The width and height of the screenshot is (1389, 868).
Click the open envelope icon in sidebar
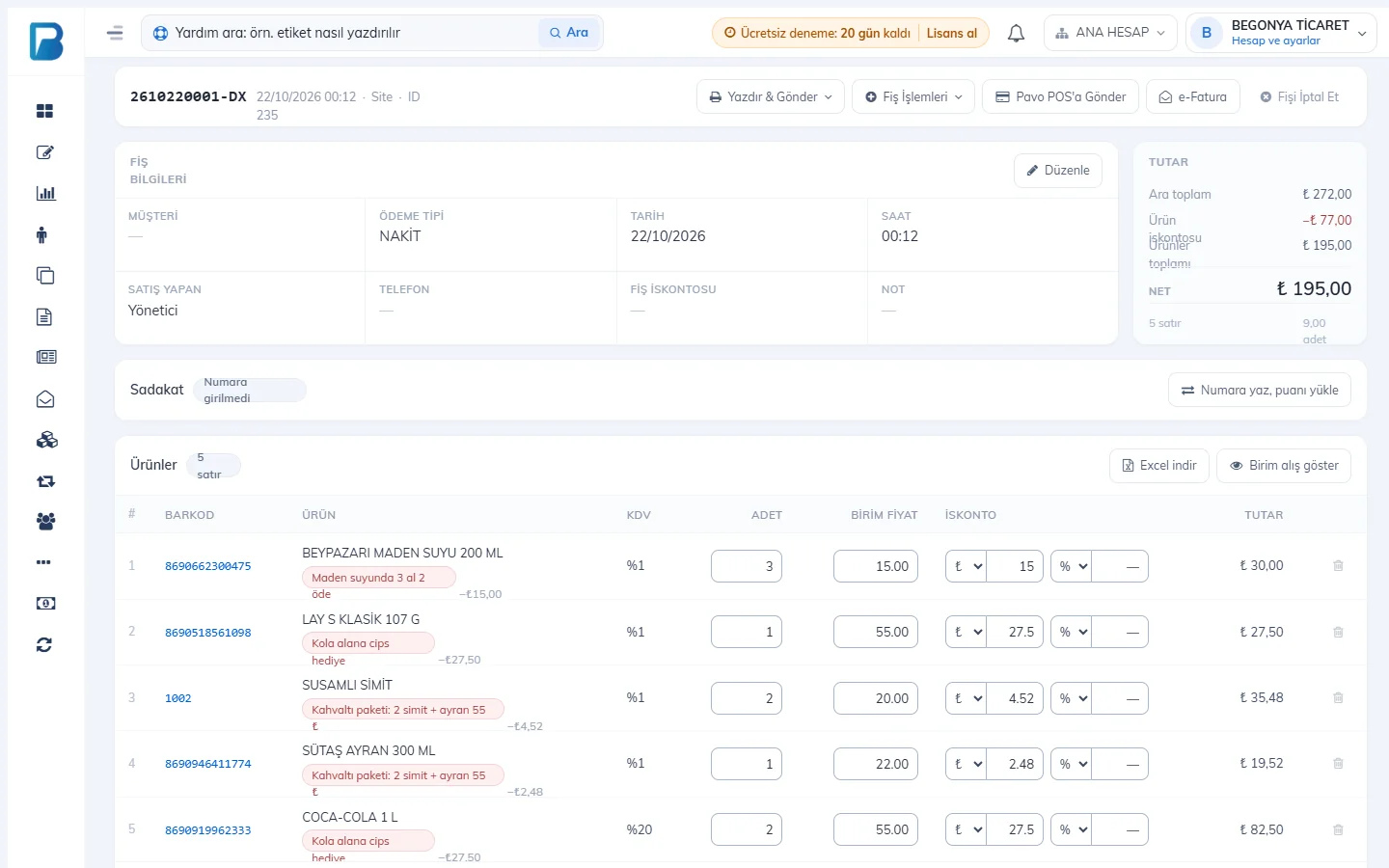[x=45, y=399]
